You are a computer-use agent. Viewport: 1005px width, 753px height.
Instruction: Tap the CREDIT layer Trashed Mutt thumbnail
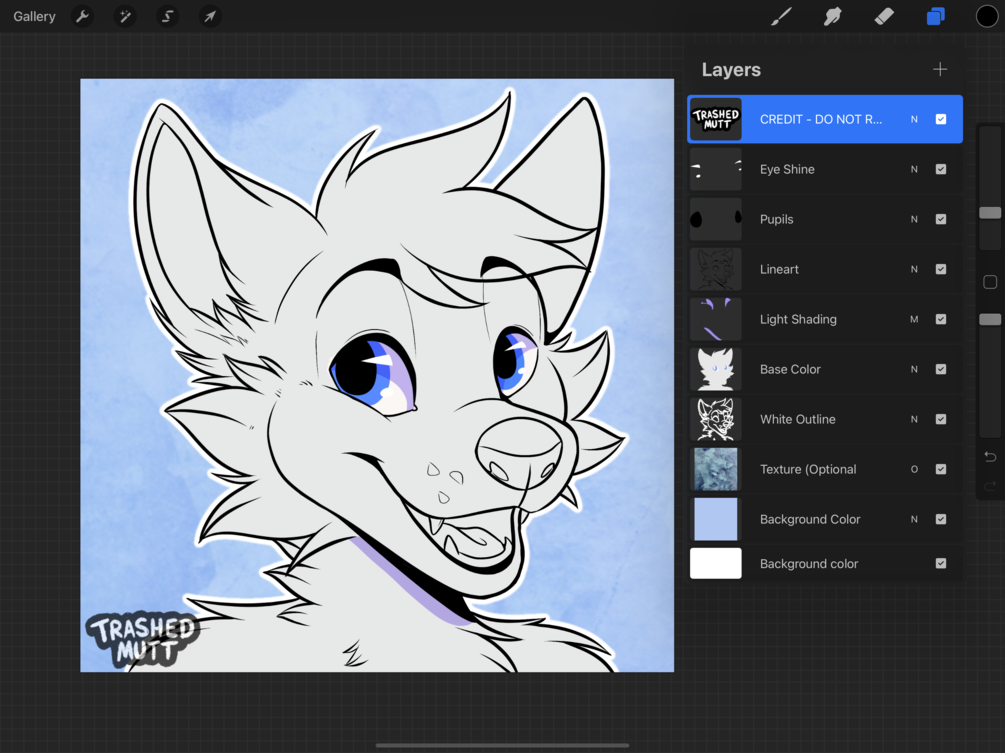click(715, 119)
